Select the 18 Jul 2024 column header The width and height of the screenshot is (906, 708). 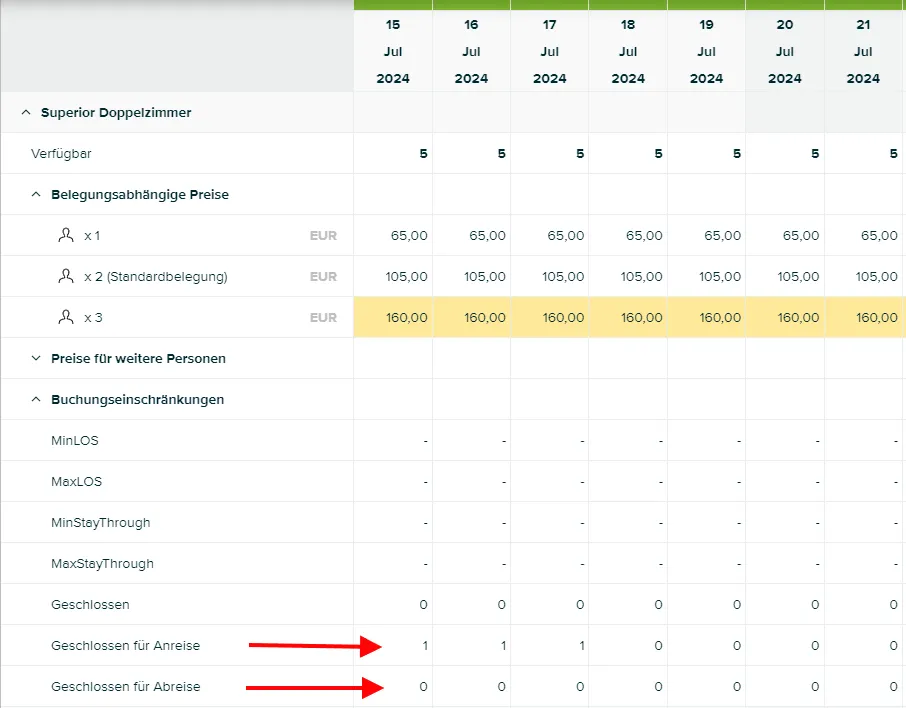tap(628, 51)
